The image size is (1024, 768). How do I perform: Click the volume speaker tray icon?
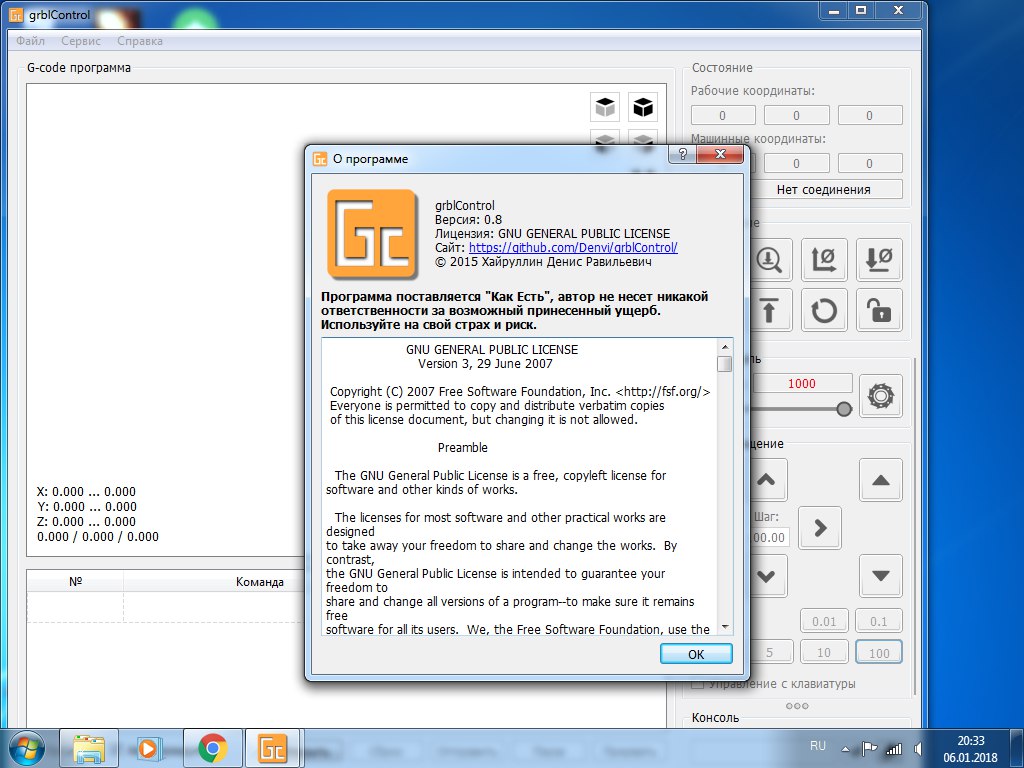(918, 749)
